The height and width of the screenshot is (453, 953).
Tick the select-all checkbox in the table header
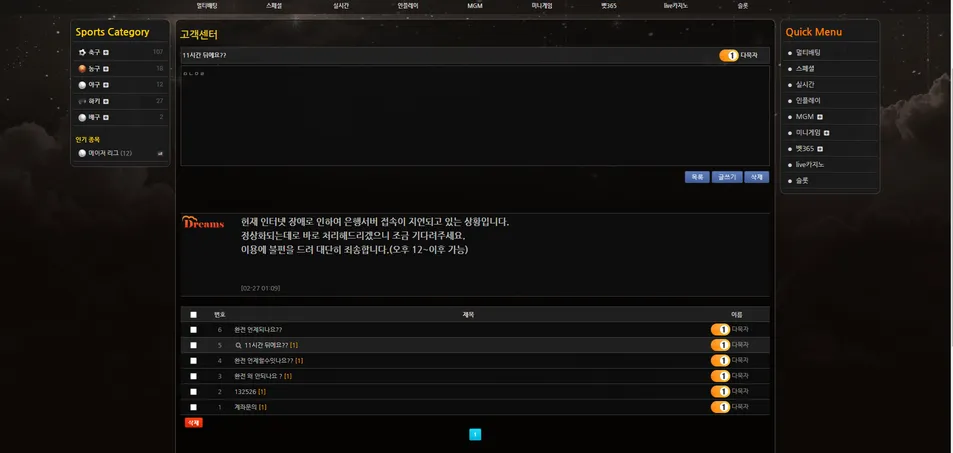pos(193,315)
